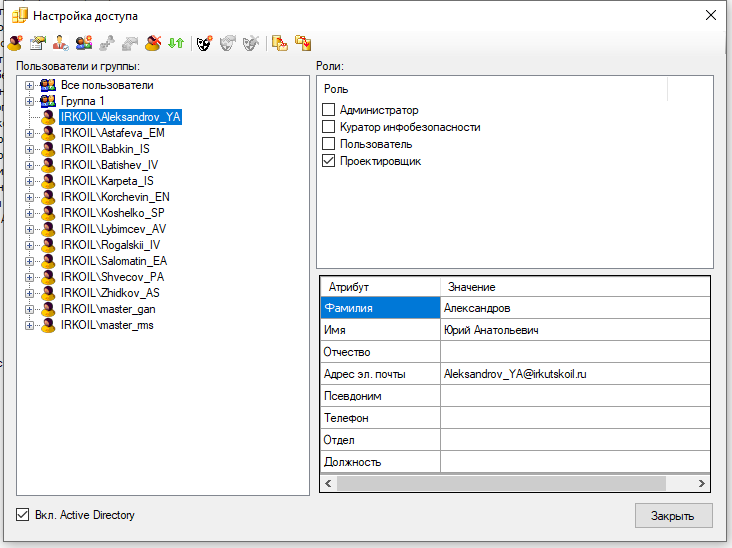Click the empty Отчество value cell
732x548 pixels.
(x=575, y=352)
